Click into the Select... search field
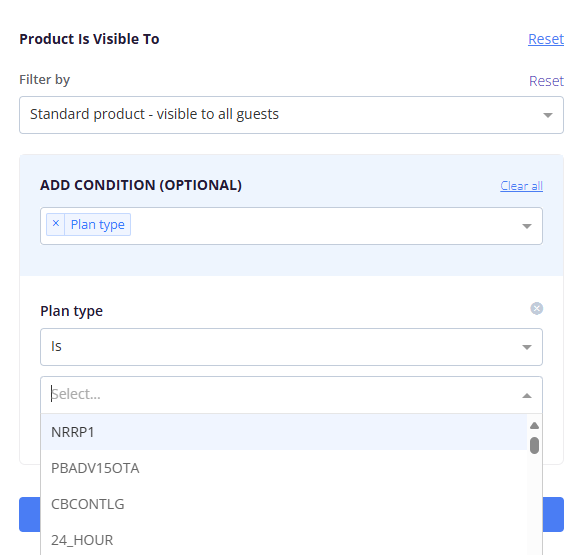The width and height of the screenshot is (581, 555). coord(282,394)
